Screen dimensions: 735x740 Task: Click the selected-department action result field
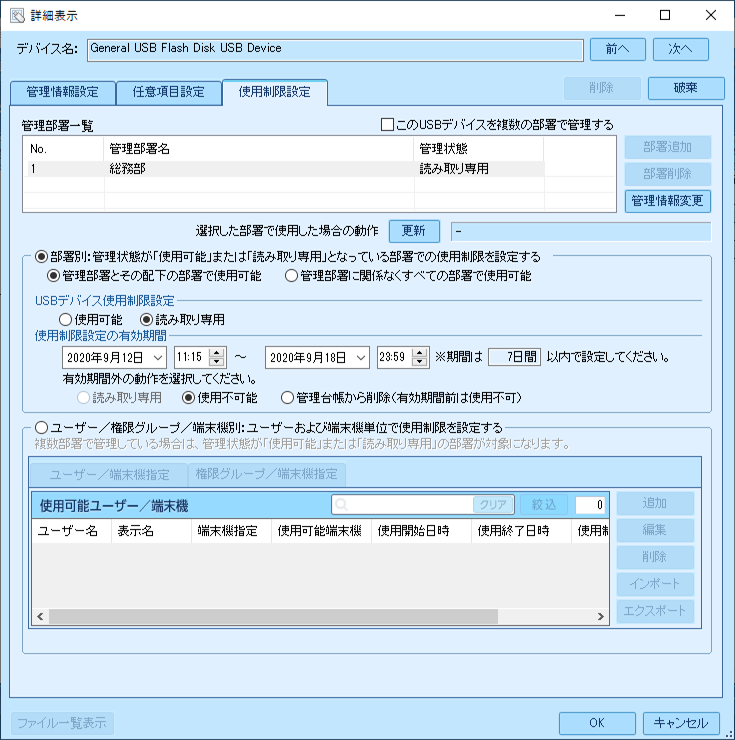click(581, 232)
